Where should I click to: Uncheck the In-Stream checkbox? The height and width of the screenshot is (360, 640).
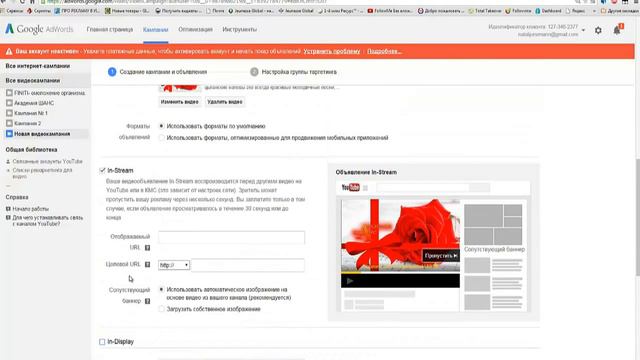click(102, 170)
